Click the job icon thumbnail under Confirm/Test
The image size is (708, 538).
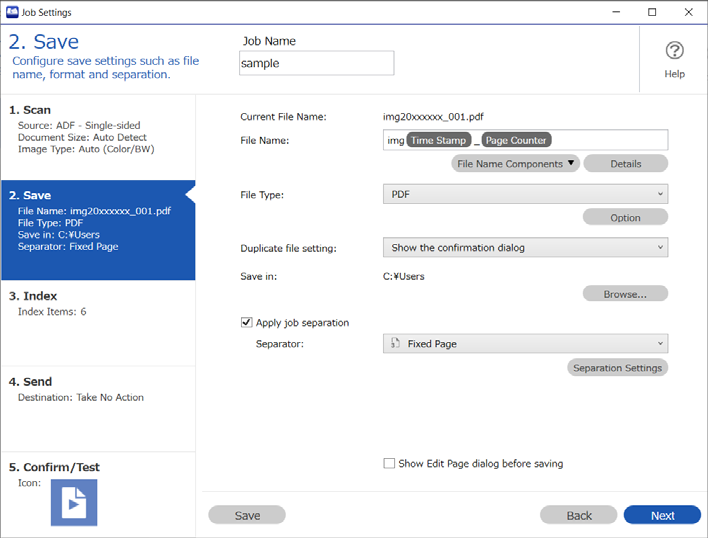(x=74, y=502)
